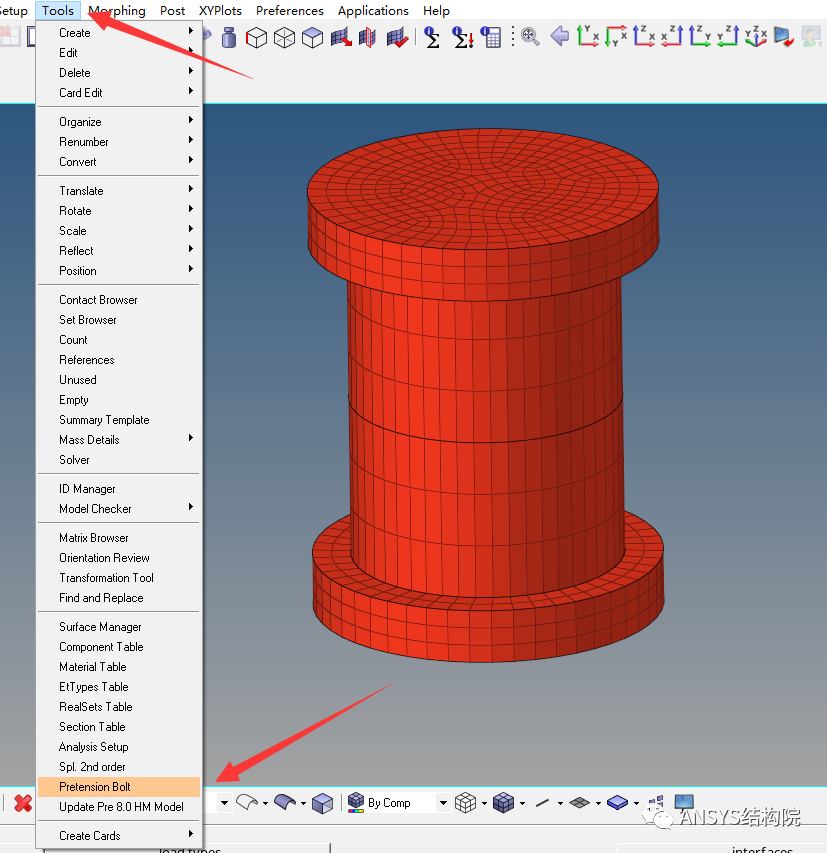827x853 pixels.
Task: Click the shaded geometry display icon
Action: 287,802
